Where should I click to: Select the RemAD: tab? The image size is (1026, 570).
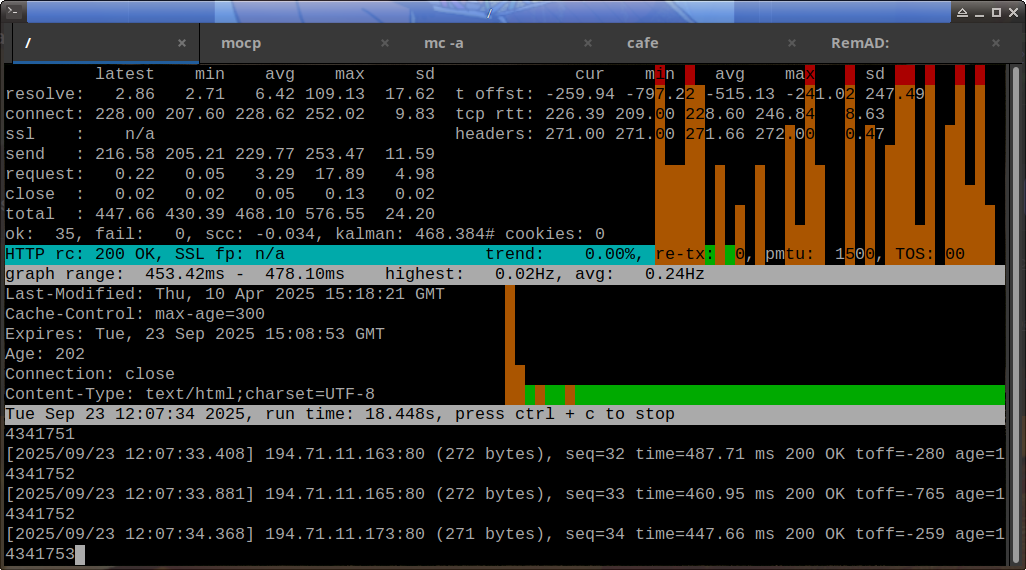pos(860,44)
